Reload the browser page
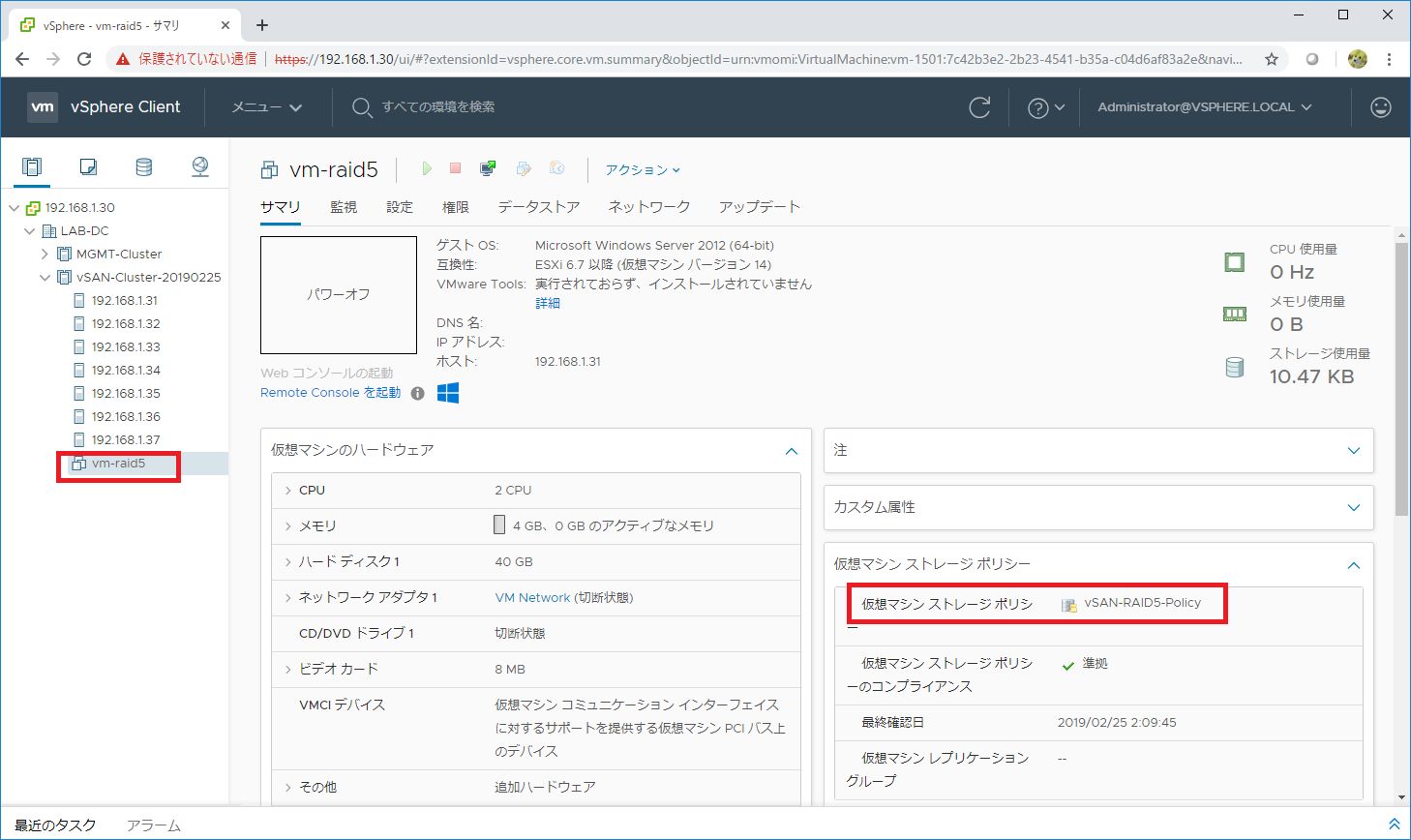 (x=84, y=59)
